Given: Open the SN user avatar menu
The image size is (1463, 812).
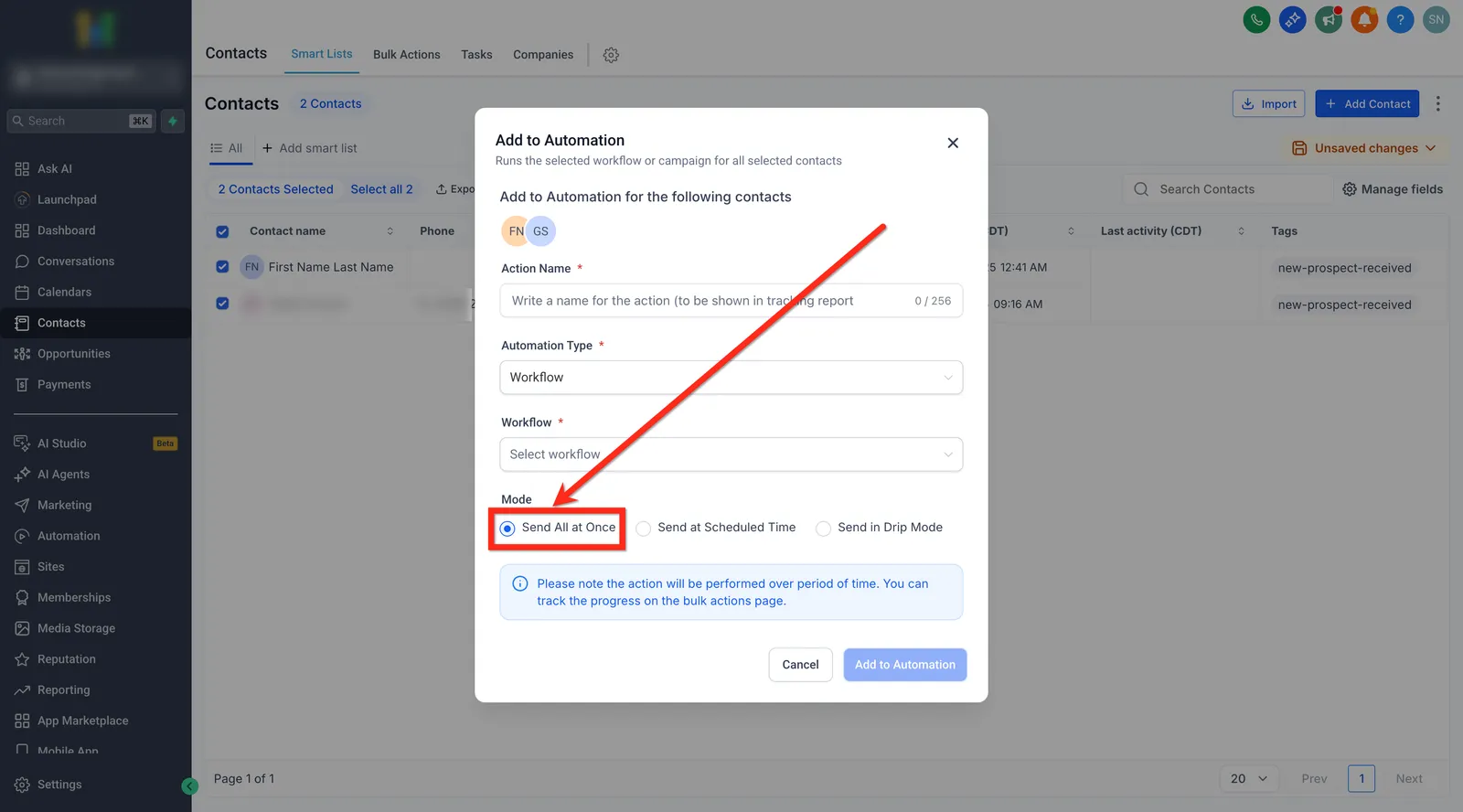Looking at the screenshot, I should pyautogui.click(x=1436, y=19).
